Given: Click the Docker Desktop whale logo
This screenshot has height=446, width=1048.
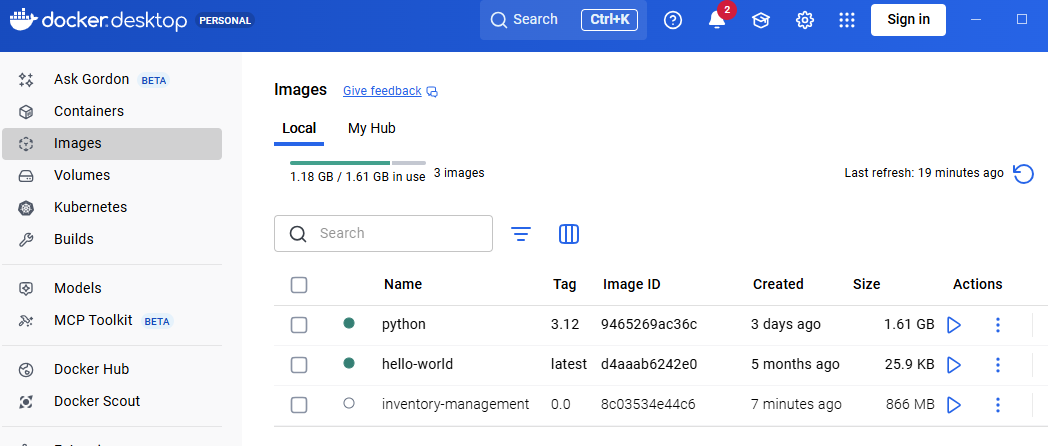Looking at the screenshot, I should [x=23, y=19].
